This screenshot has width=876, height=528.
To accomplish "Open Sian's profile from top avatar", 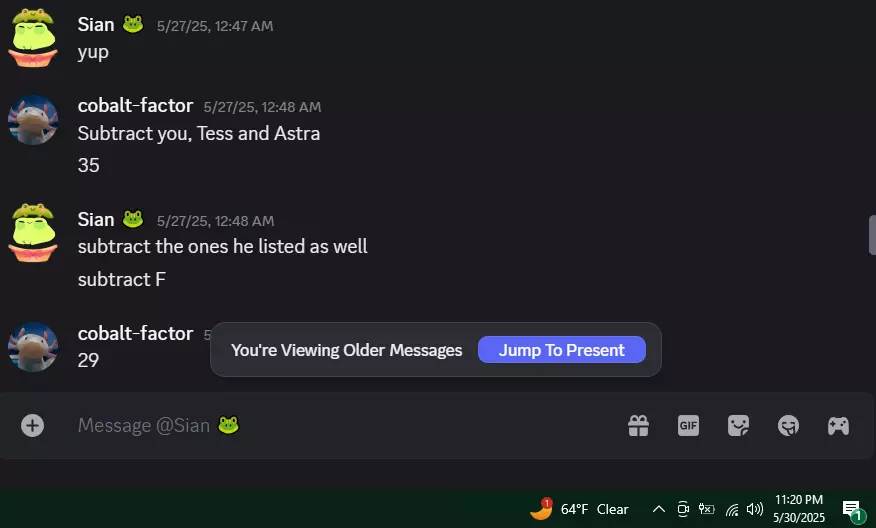I will [x=33, y=38].
